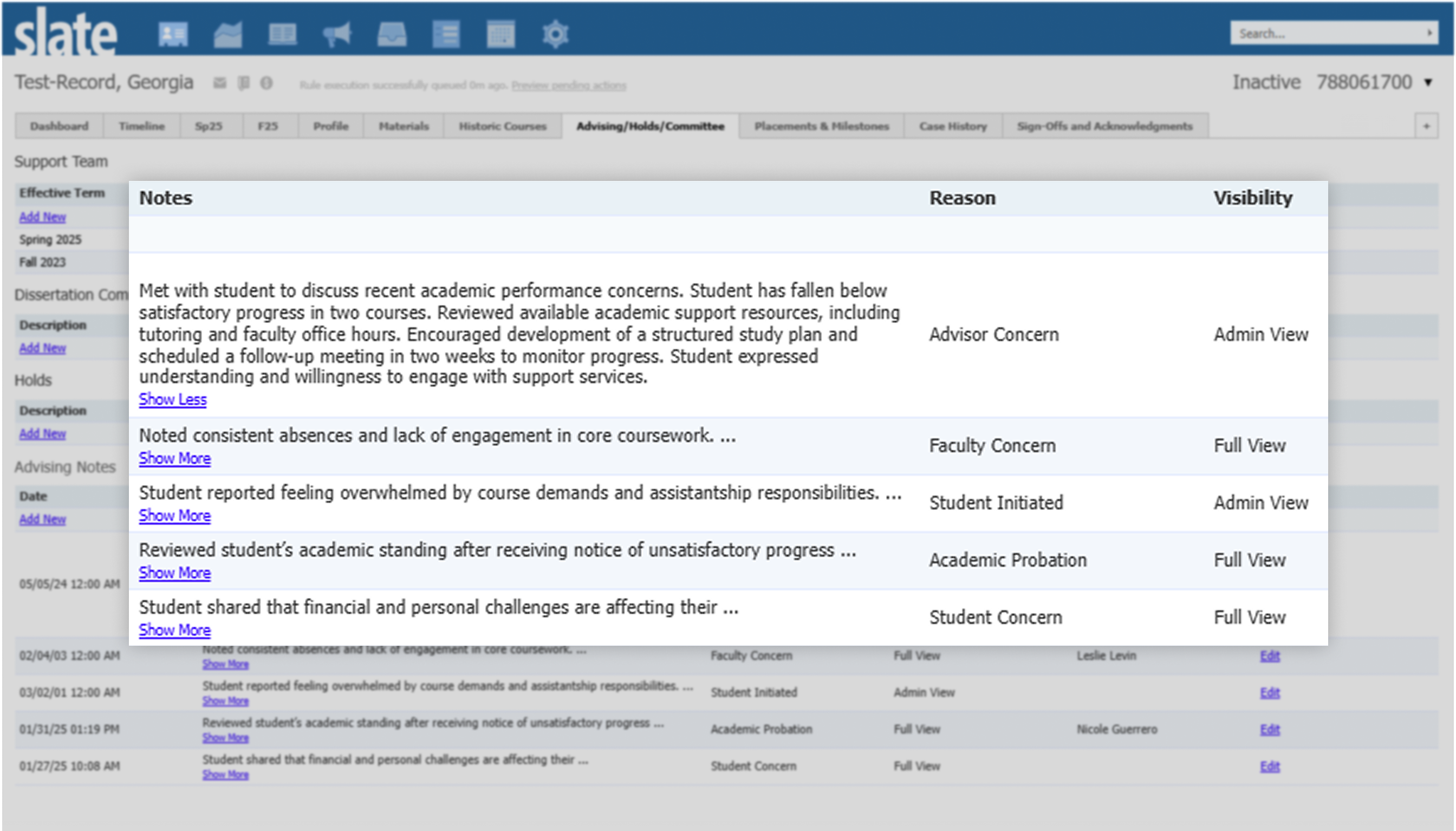
Task: Switch to the Timeline tab
Action: (141, 126)
